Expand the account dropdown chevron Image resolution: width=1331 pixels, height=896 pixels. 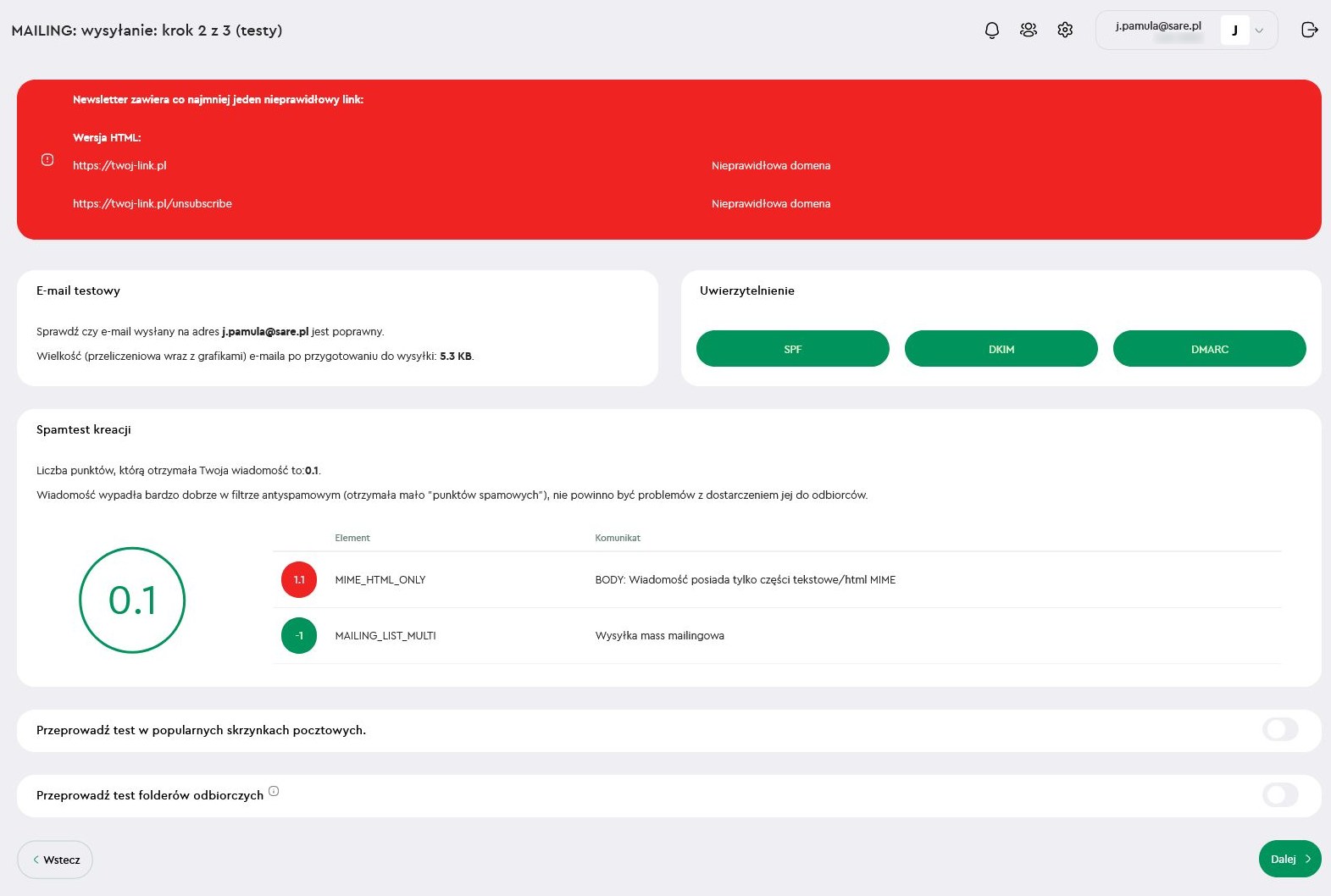click(x=1259, y=31)
